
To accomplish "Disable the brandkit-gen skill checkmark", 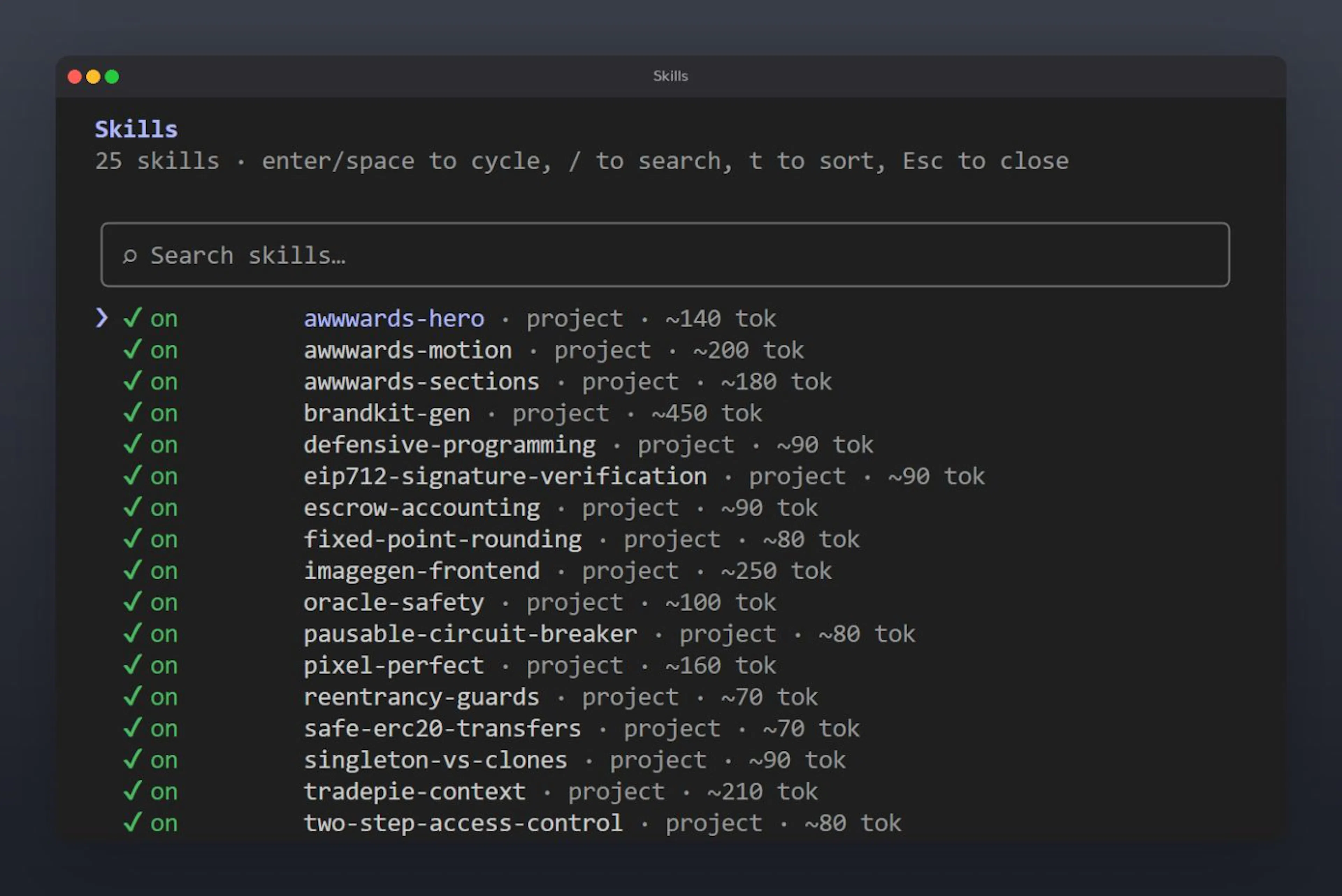I will click(x=132, y=413).
